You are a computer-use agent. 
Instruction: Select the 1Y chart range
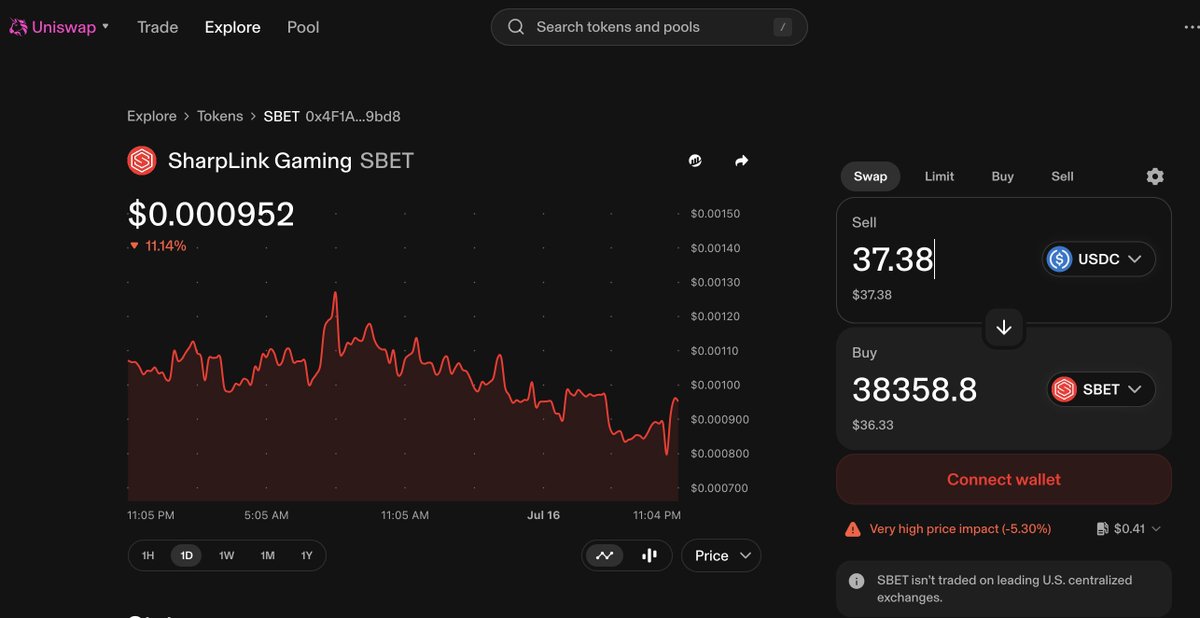coord(307,555)
